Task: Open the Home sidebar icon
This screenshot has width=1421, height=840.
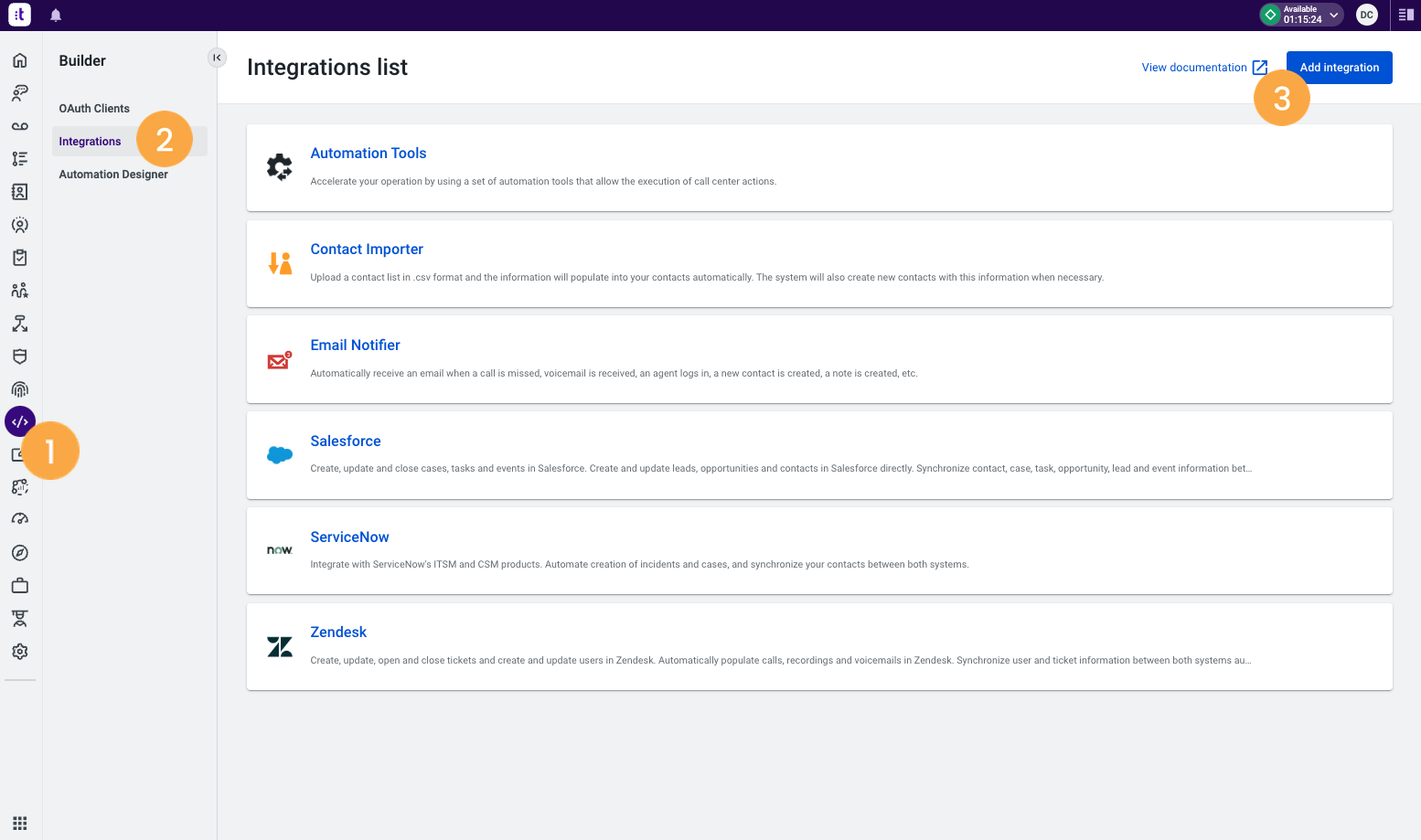Action: pos(19,59)
